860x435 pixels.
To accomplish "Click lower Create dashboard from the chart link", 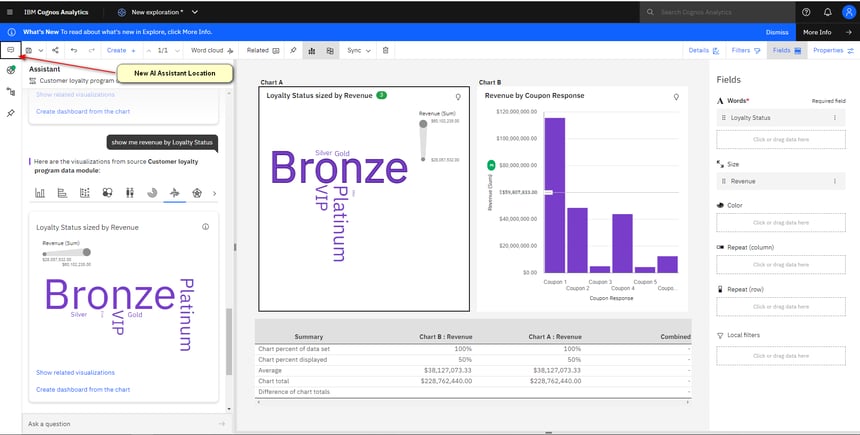I will point(83,389).
